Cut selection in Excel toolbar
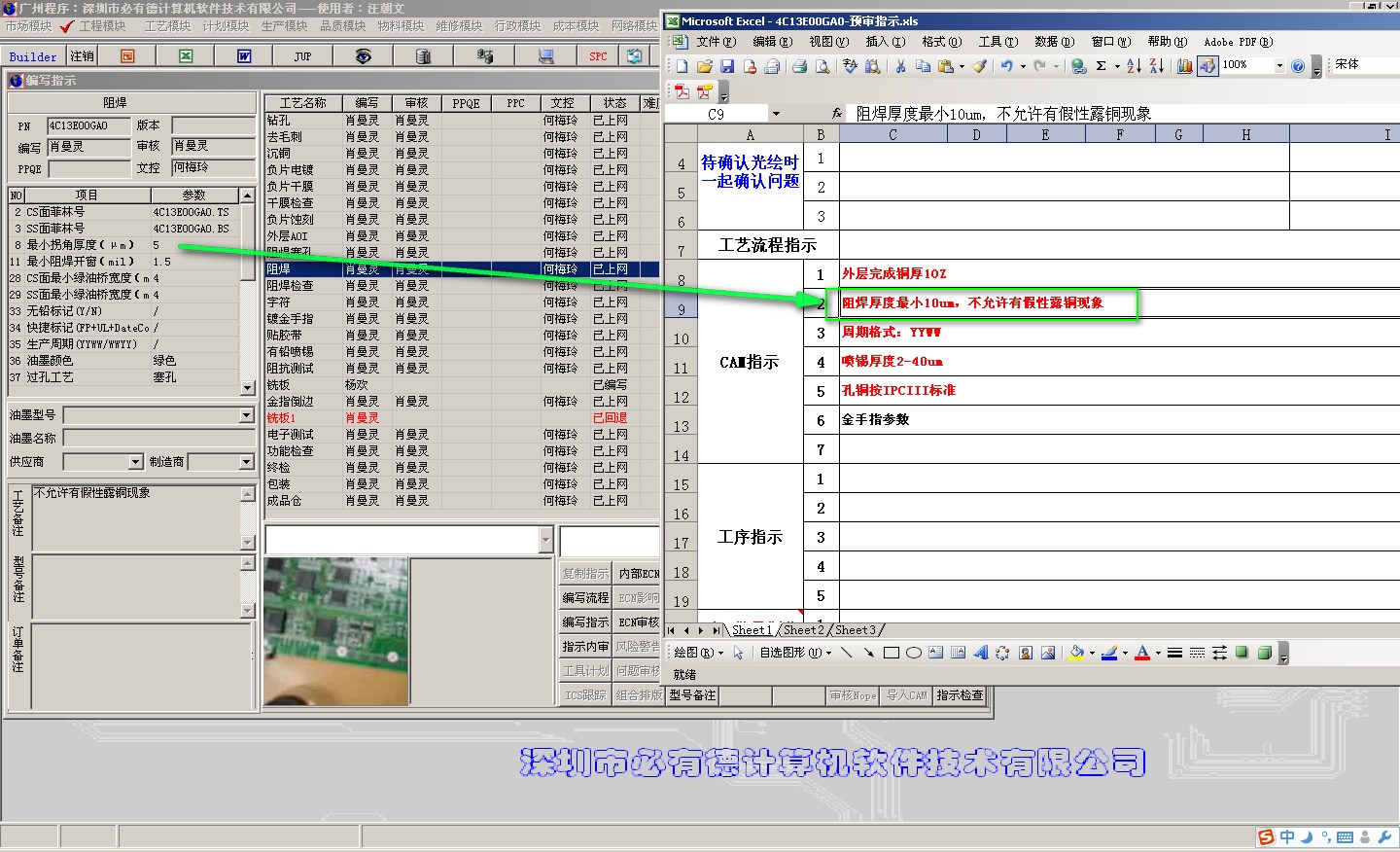The image size is (1400, 852). [x=900, y=66]
